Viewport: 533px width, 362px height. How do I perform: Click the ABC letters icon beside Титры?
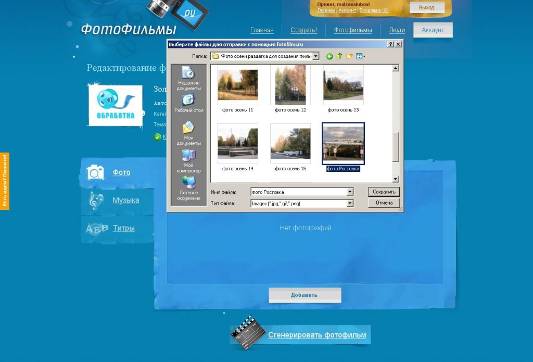coord(97,228)
